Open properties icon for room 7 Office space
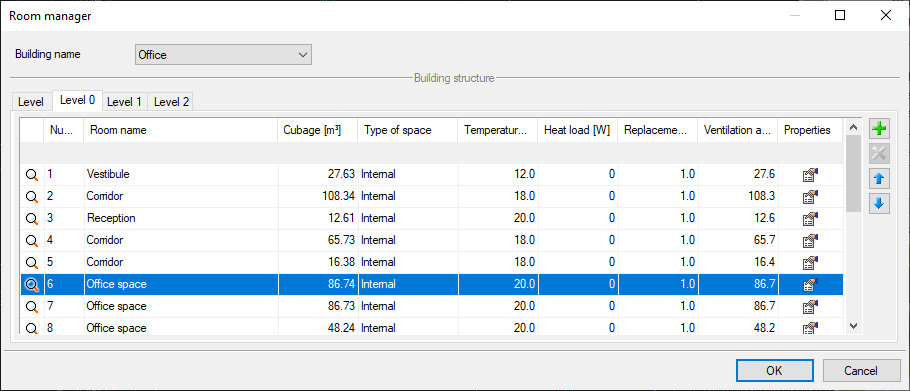Viewport: 910px width, 391px height. pyautogui.click(x=810, y=306)
